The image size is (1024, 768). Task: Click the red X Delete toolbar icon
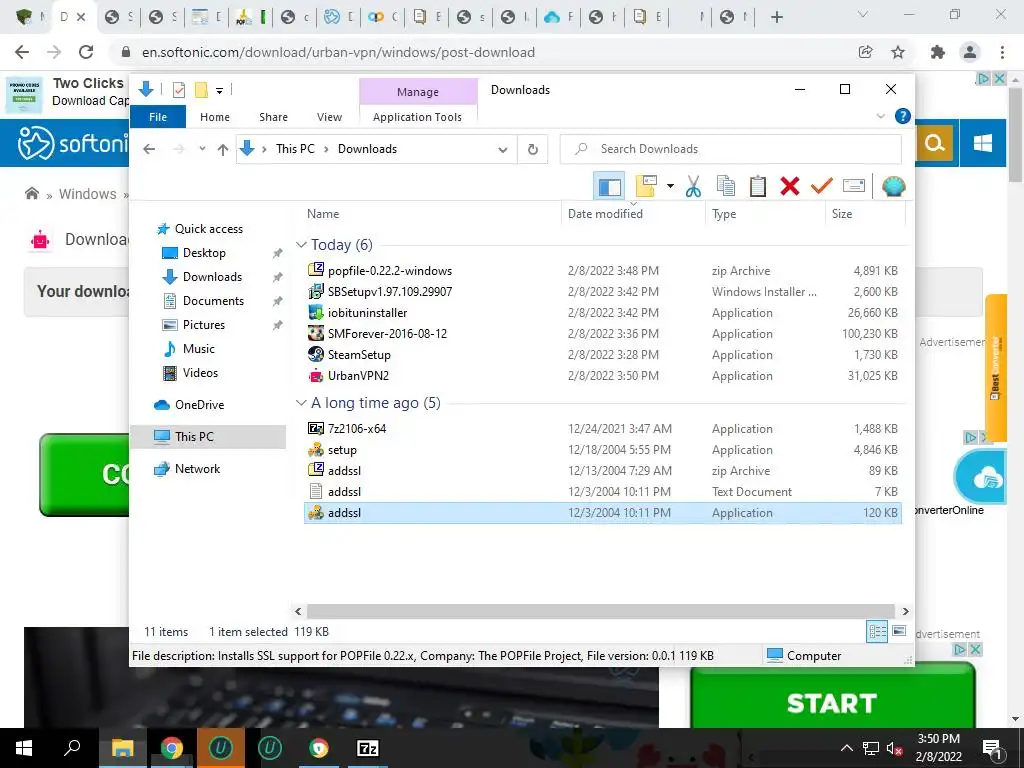(x=790, y=187)
